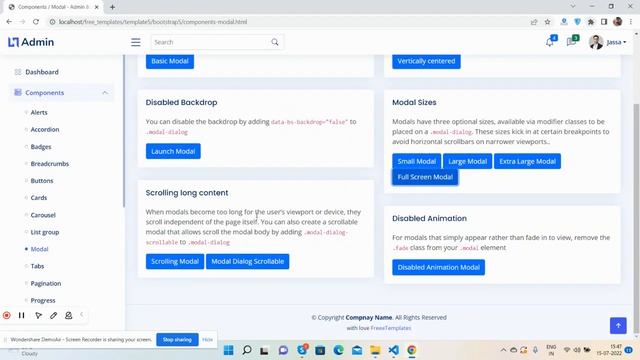Click the Jassa profile avatar photo
The image size is (640, 360).
[x=596, y=42]
